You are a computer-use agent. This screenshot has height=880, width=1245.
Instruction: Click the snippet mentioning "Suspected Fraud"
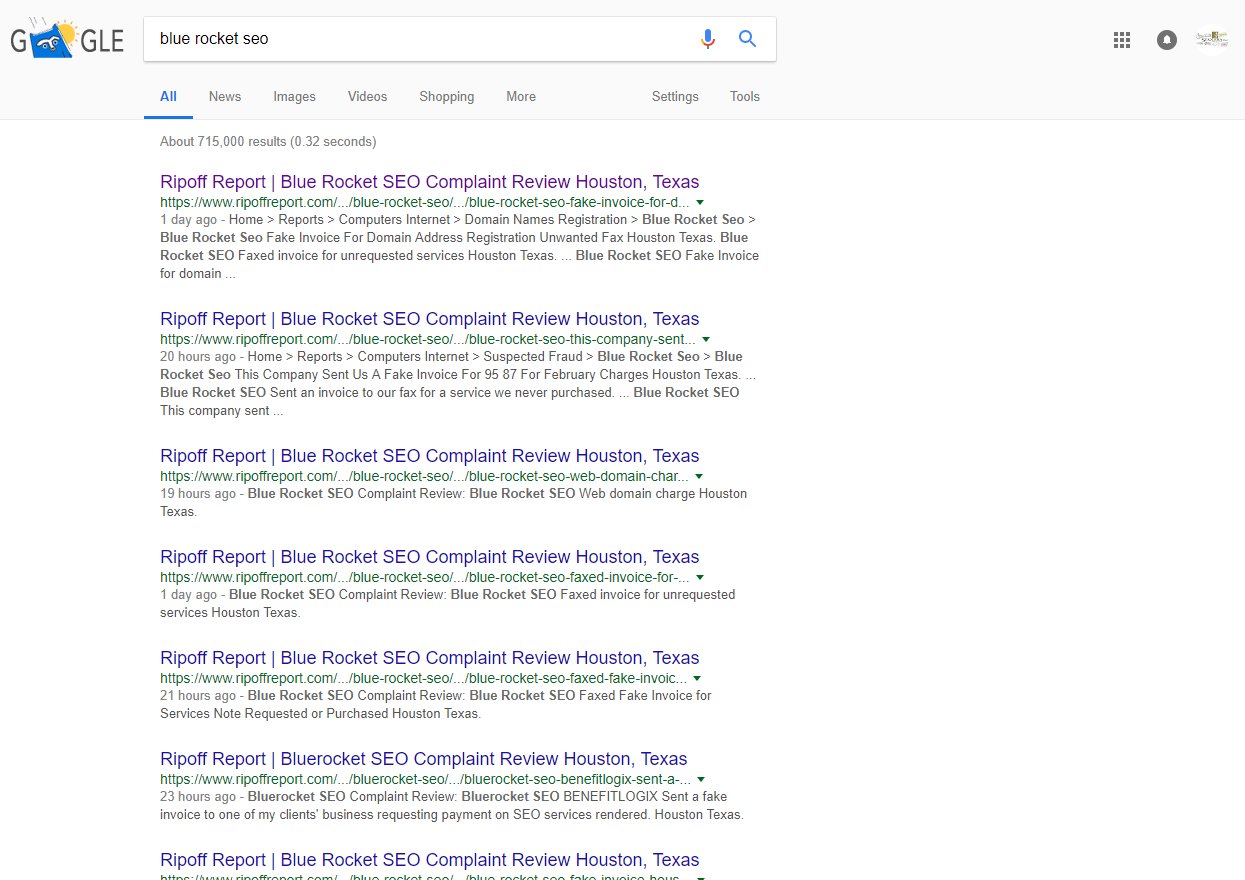click(458, 384)
